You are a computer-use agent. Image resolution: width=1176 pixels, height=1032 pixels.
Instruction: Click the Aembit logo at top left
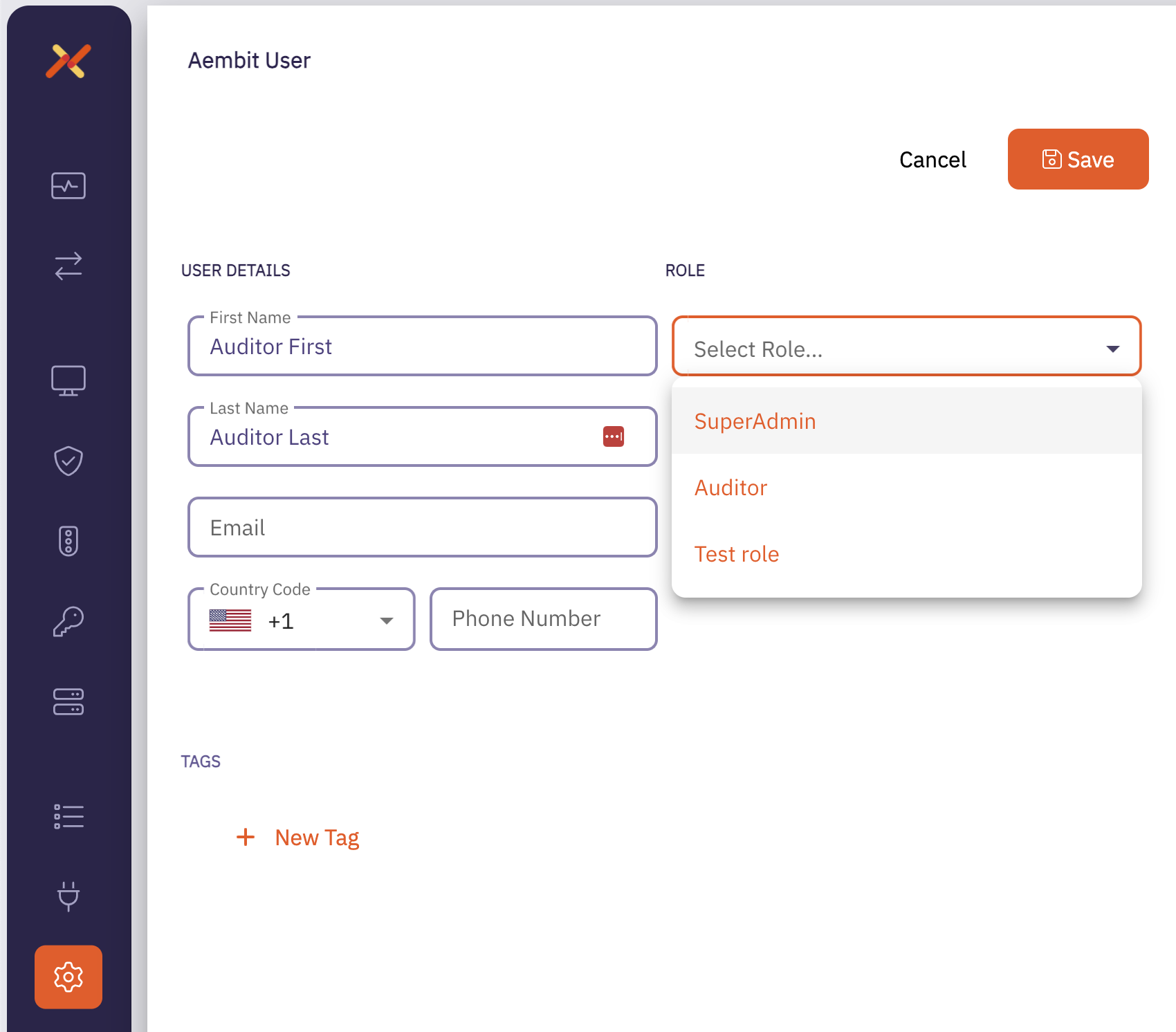68,62
